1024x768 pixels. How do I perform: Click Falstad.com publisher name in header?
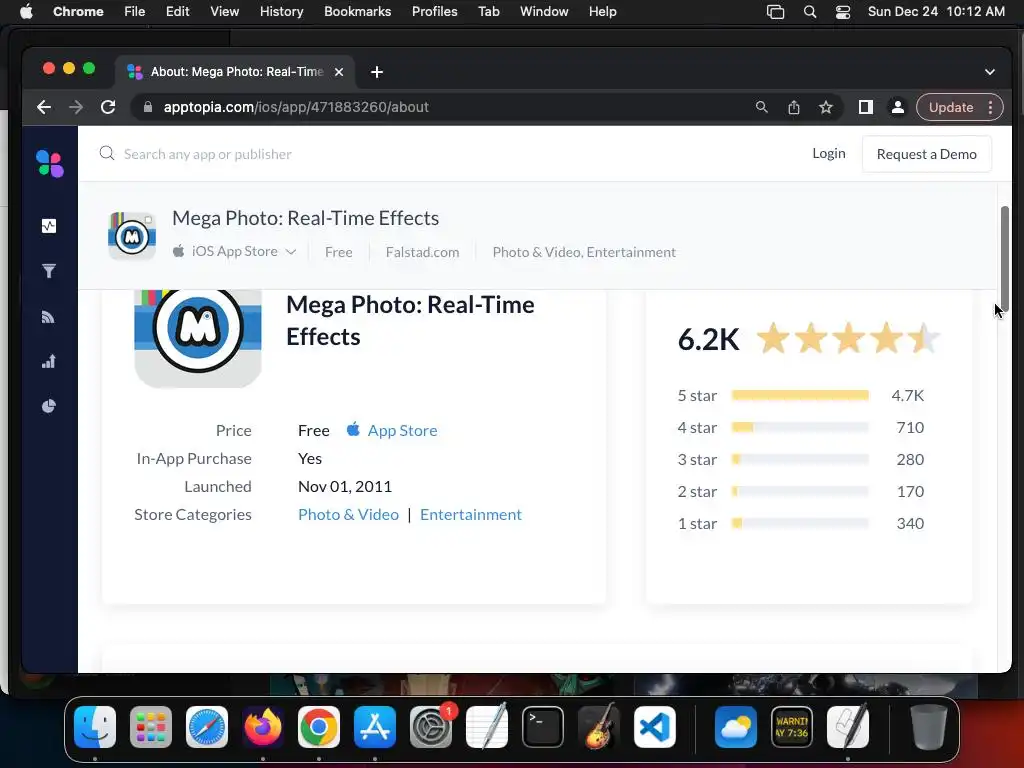point(423,252)
